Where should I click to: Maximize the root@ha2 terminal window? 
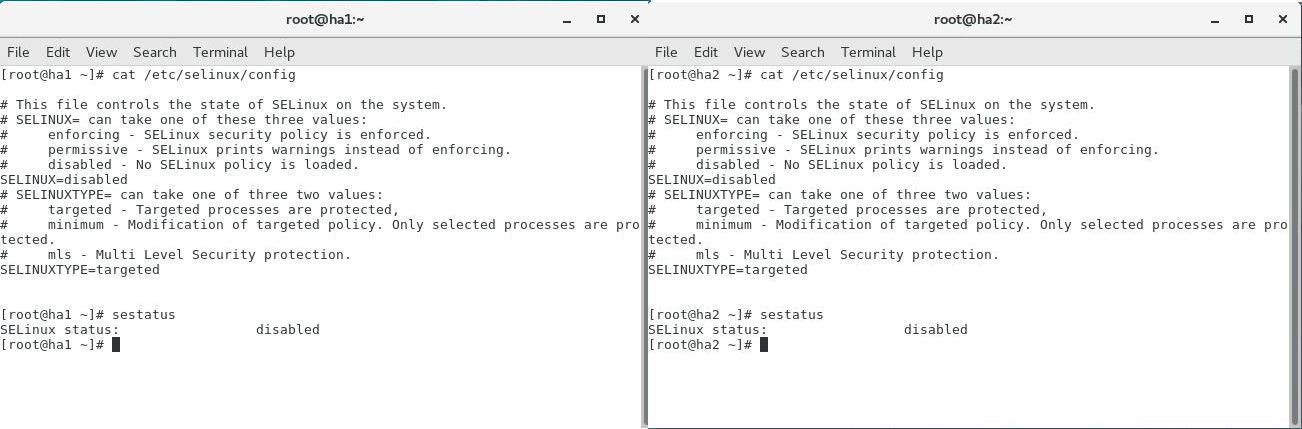(x=1249, y=19)
